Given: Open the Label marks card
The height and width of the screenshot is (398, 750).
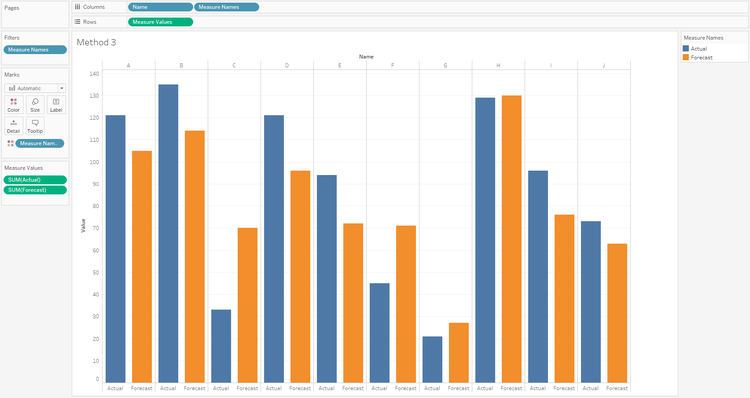Looking at the screenshot, I should click(x=56, y=105).
